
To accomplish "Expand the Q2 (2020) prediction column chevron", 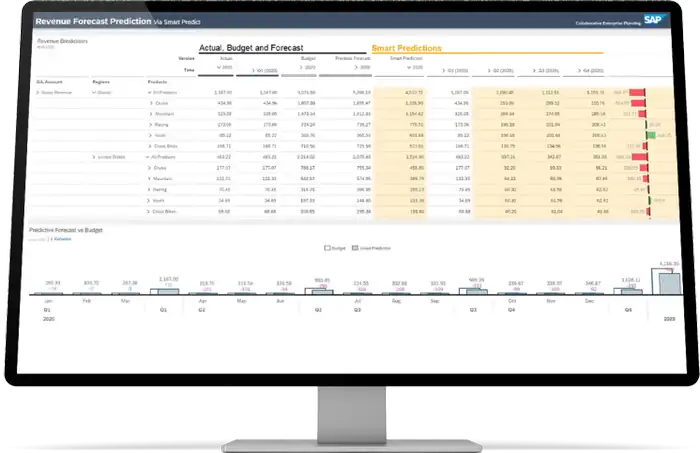I will [488, 70].
